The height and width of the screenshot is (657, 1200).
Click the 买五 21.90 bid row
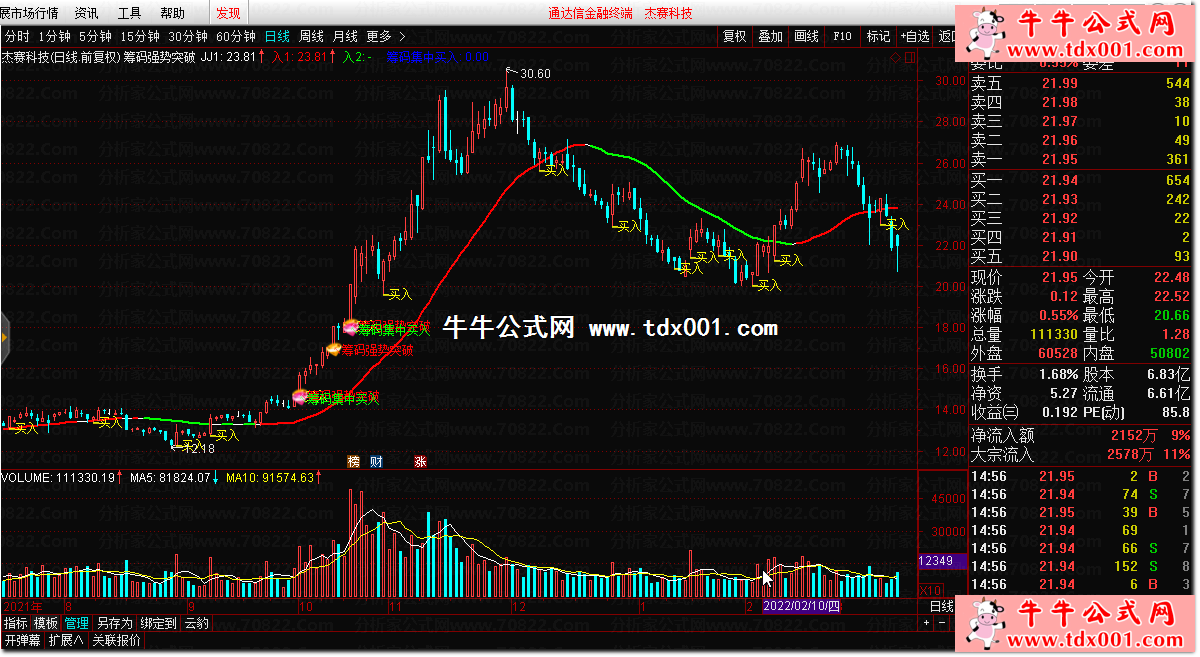[x=1081, y=256]
